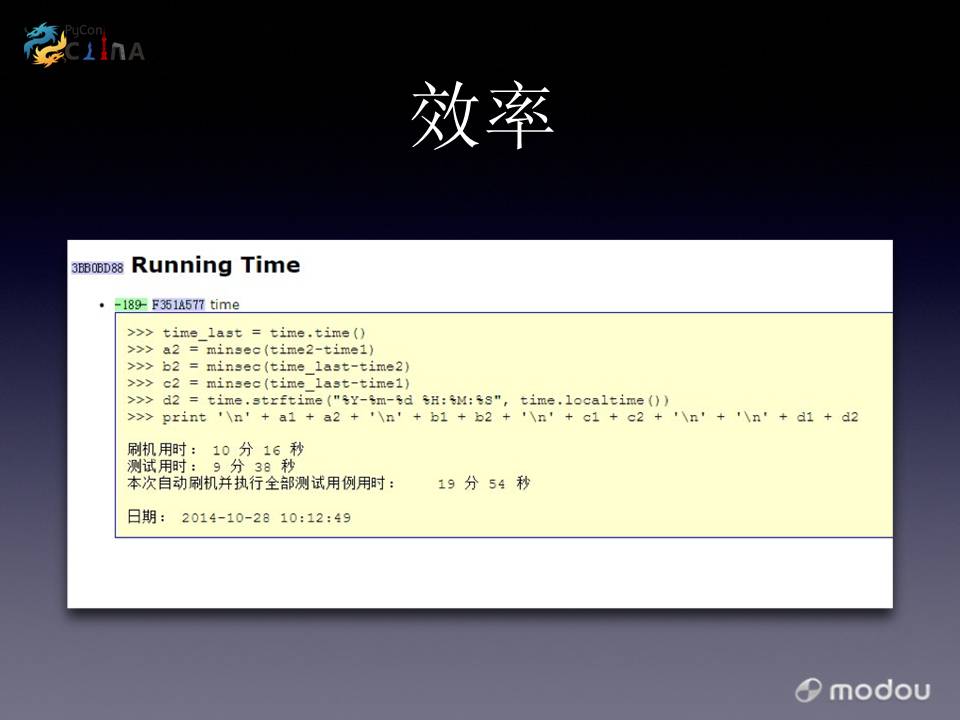Image resolution: width=960 pixels, height=720 pixels.
Task: Open the F351A577 hash link
Action: click(178, 304)
